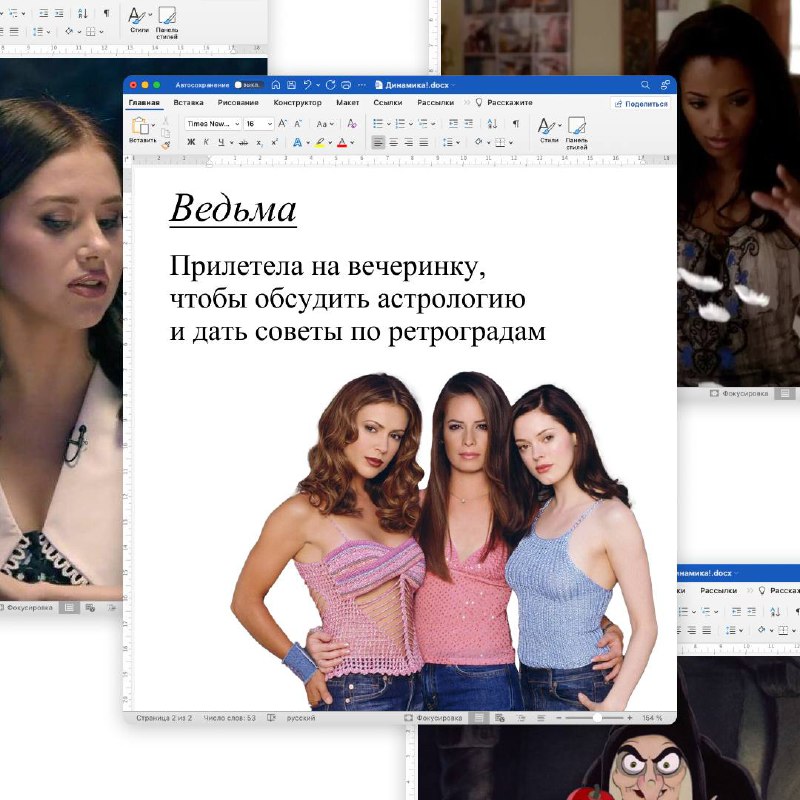Image resolution: width=800 pixels, height=800 pixels.
Task: Click the sort icon in the bottom-right background window
Action: [x=775, y=611]
